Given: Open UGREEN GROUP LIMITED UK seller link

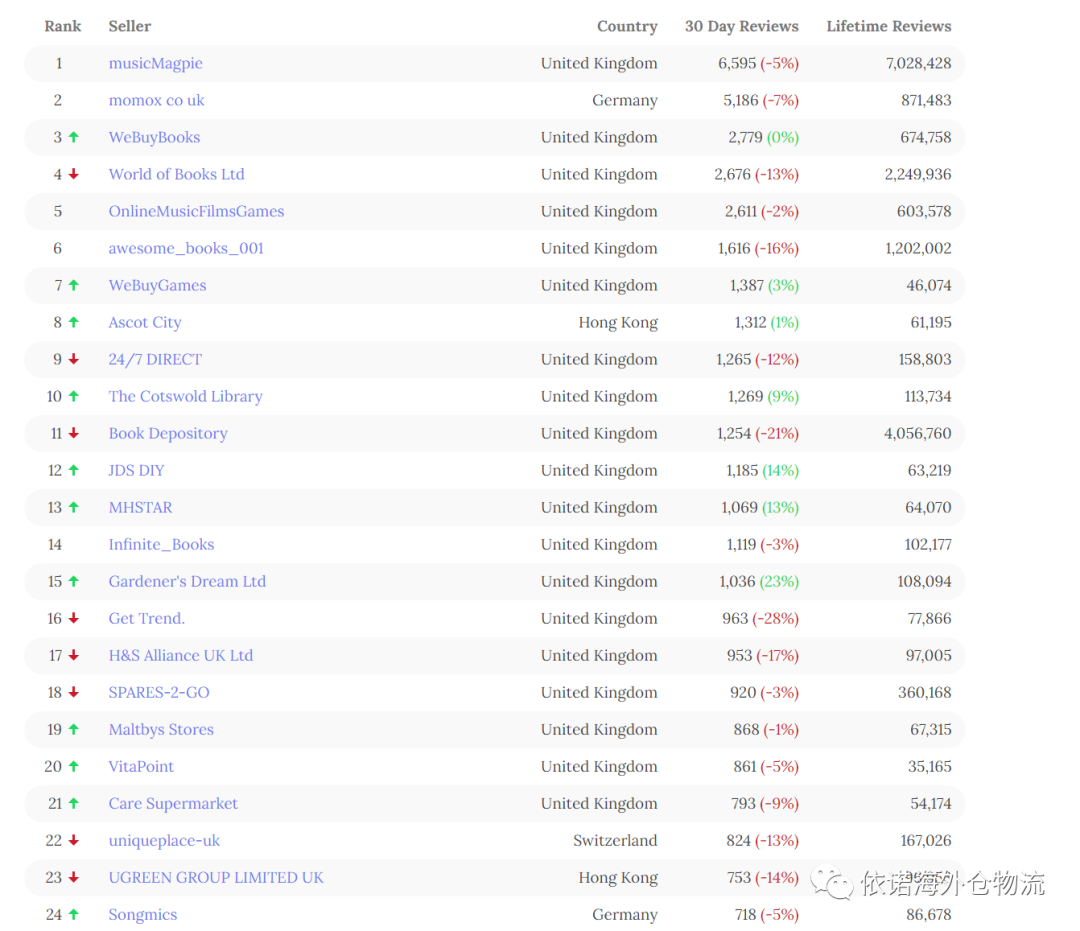Looking at the screenshot, I should tap(216, 878).
